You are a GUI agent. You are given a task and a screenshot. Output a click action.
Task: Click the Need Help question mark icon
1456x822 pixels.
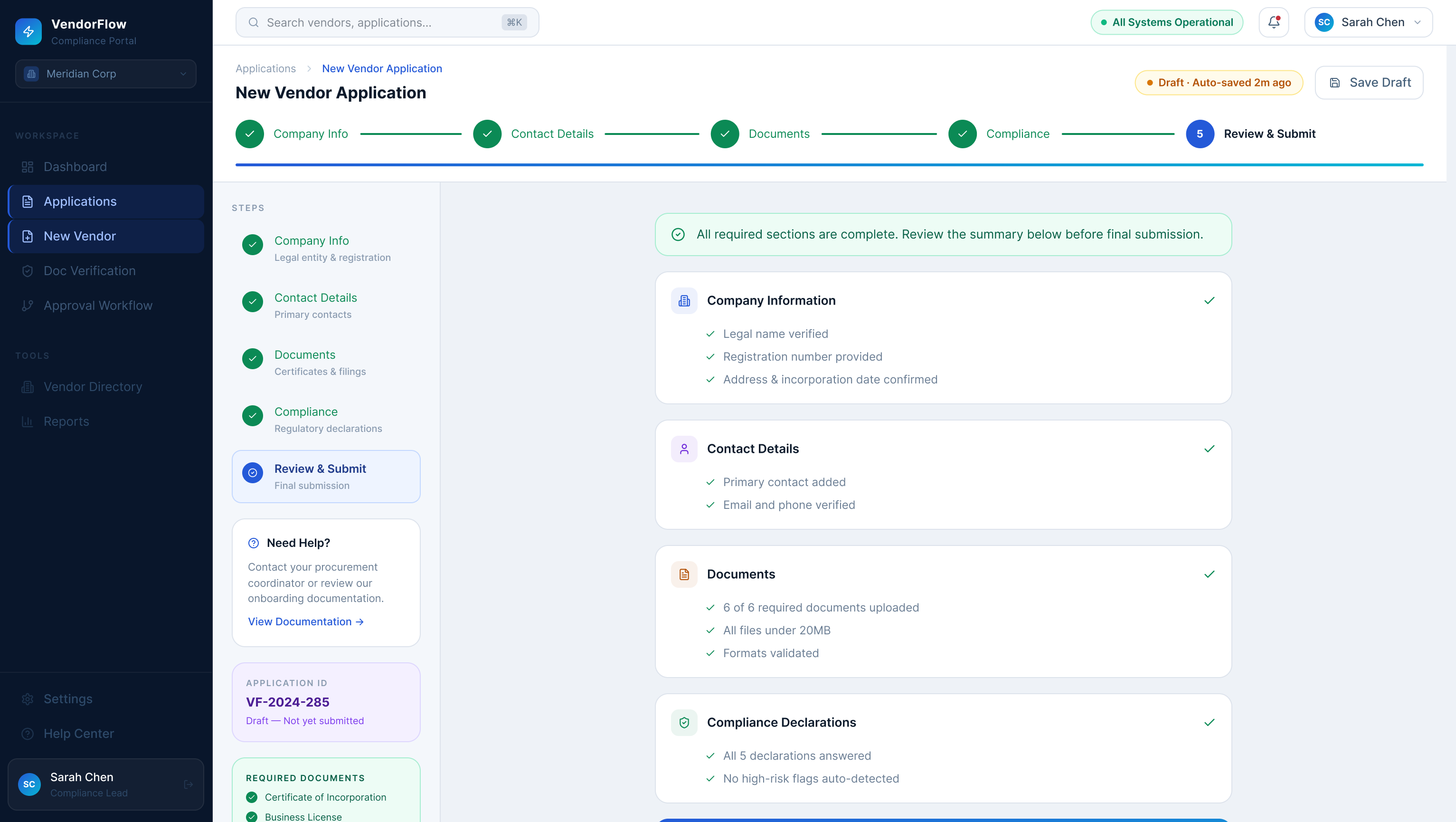pos(253,543)
